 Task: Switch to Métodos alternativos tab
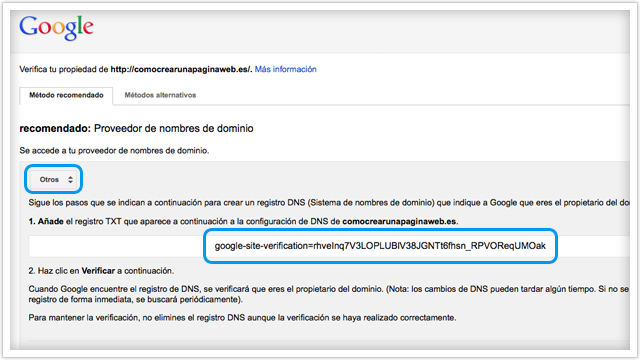(x=160, y=96)
